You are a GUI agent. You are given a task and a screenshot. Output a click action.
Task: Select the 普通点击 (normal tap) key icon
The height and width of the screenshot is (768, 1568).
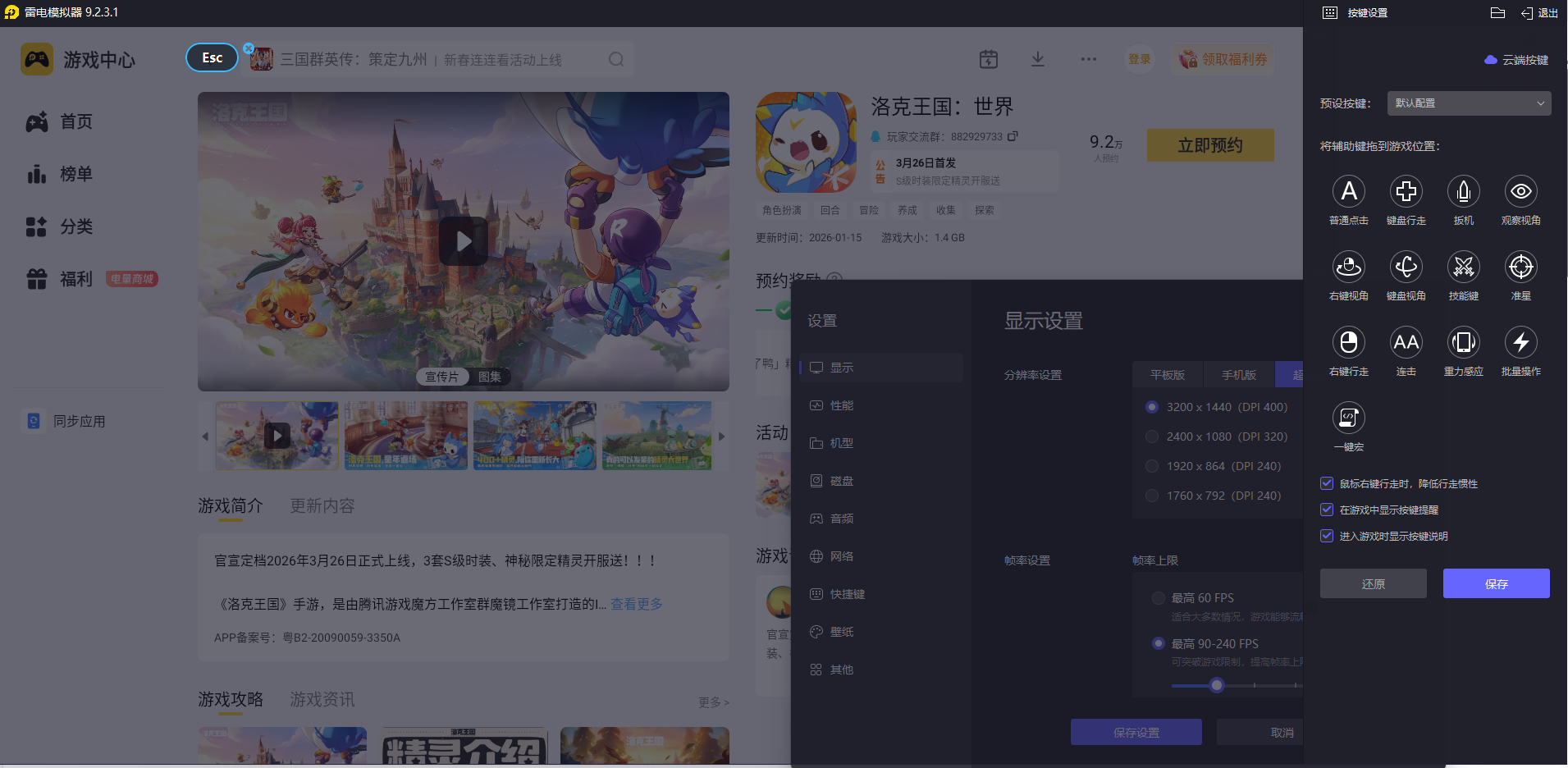[x=1349, y=191]
